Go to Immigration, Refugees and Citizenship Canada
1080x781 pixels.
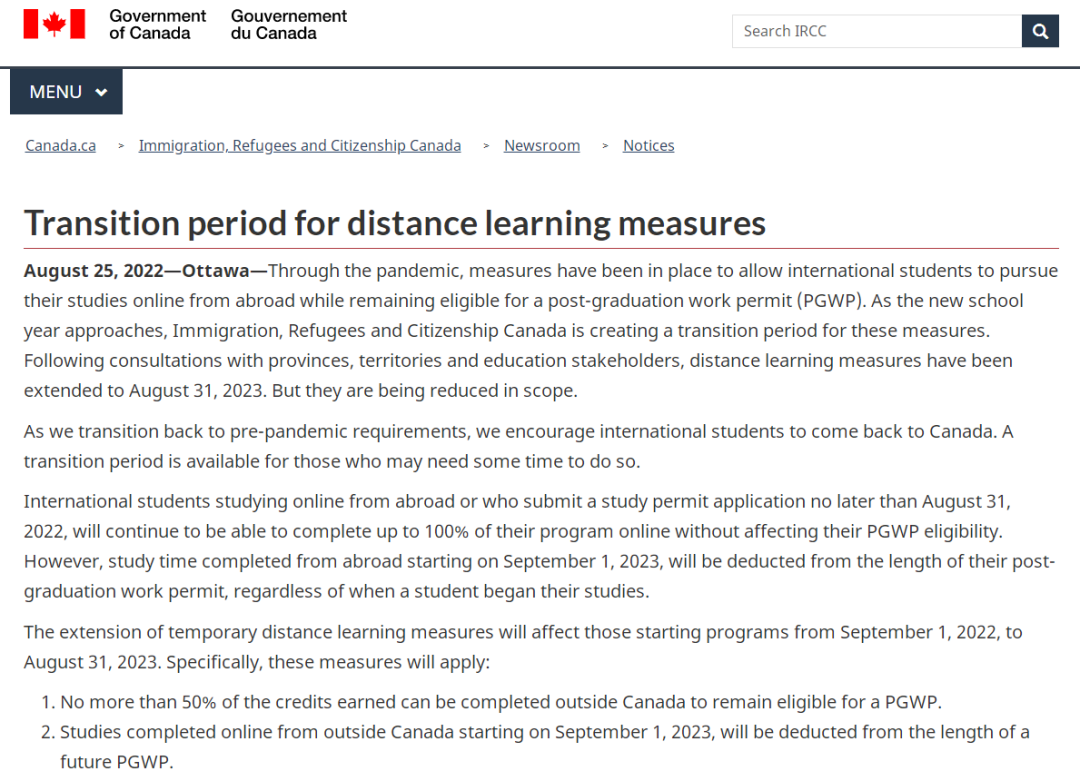point(300,146)
